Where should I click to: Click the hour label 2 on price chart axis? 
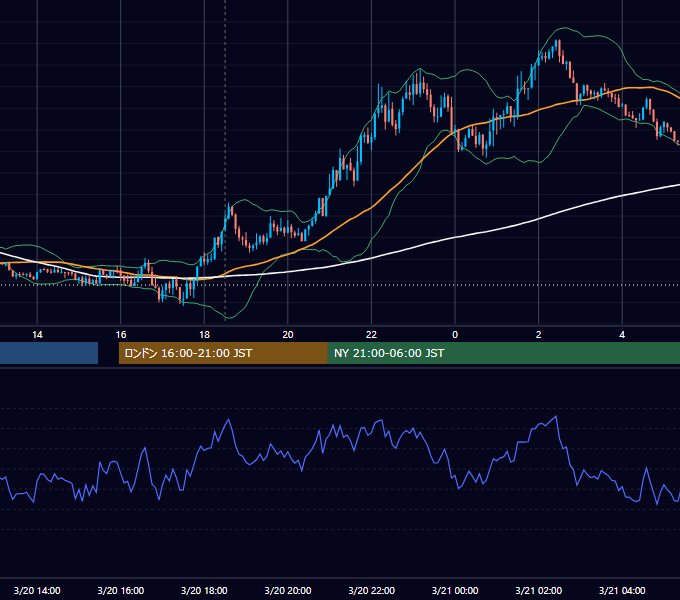pos(538,335)
